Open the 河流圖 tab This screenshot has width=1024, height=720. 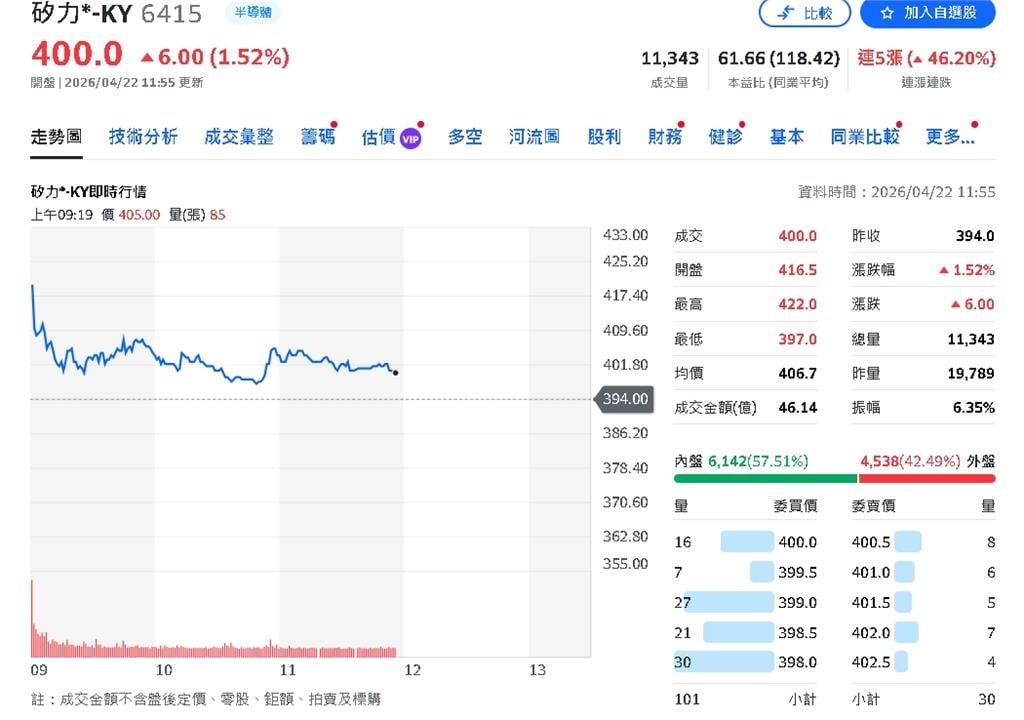coord(533,137)
